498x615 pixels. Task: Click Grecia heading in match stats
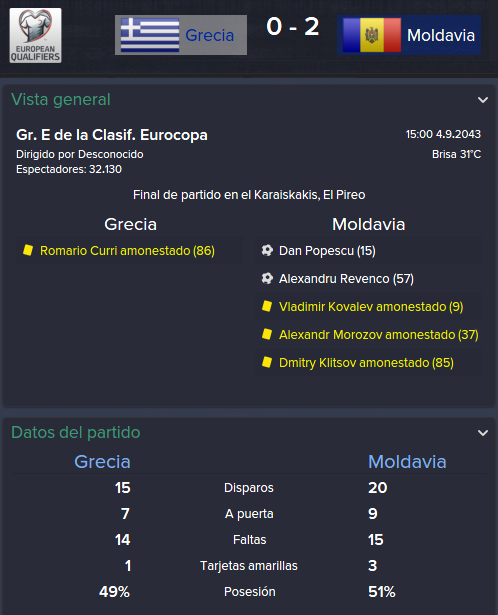click(x=102, y=462)
